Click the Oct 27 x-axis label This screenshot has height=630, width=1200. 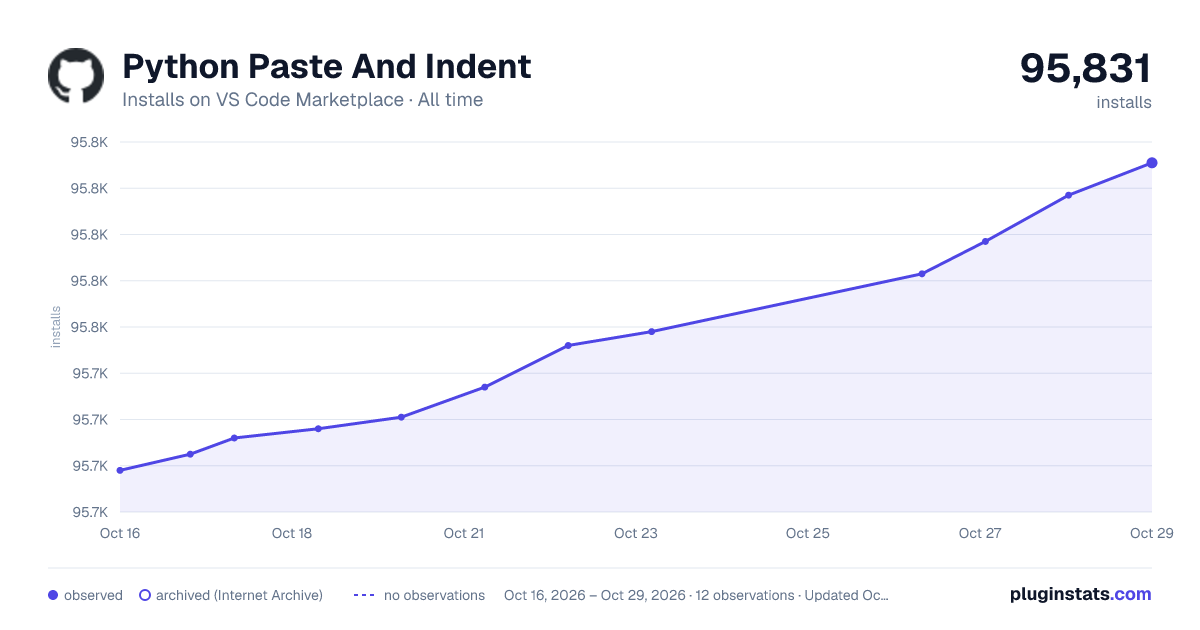coord(980,533)
